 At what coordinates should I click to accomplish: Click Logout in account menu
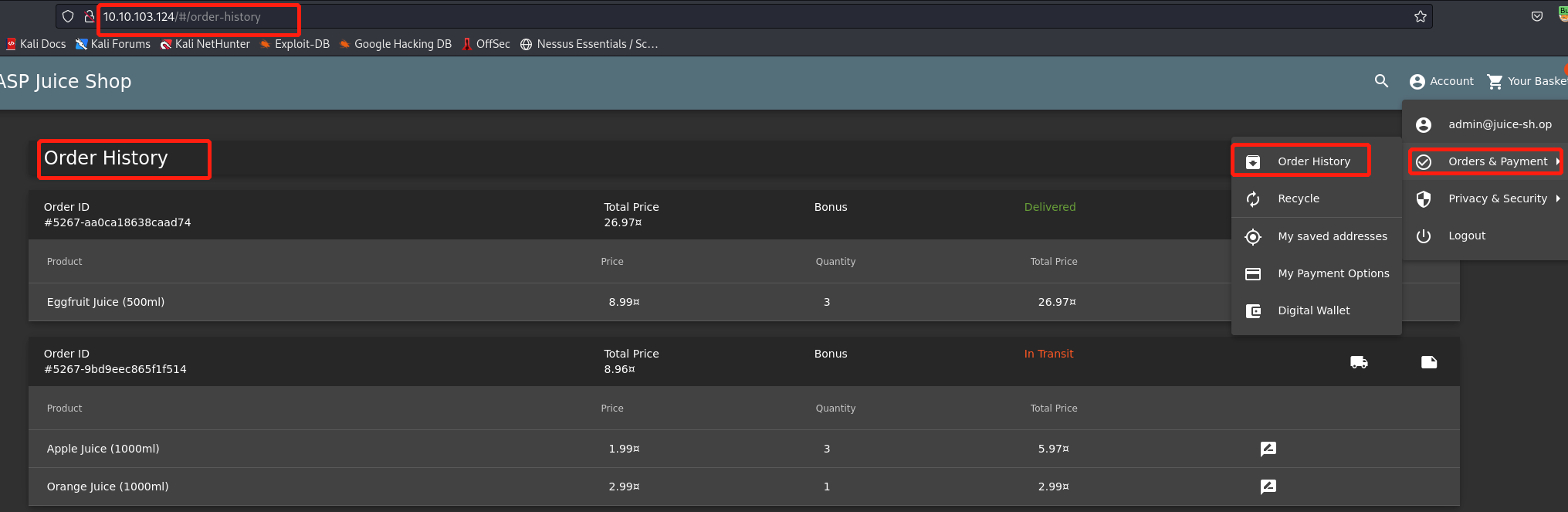tap(1466, 236)
